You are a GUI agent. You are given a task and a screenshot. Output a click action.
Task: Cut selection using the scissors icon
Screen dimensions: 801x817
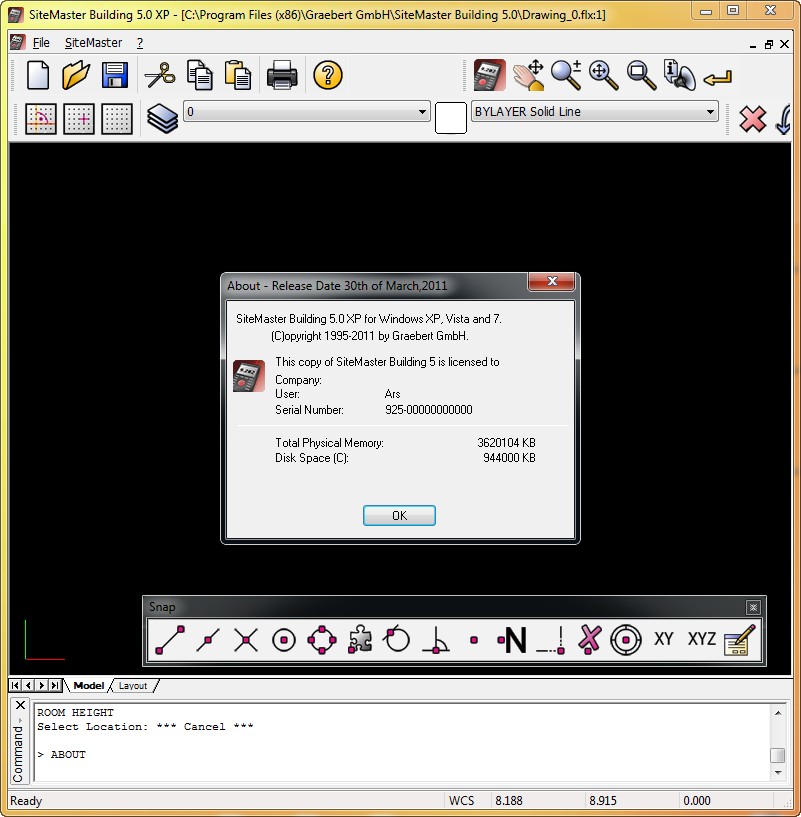pyautogui.click(x=159, y=76)
